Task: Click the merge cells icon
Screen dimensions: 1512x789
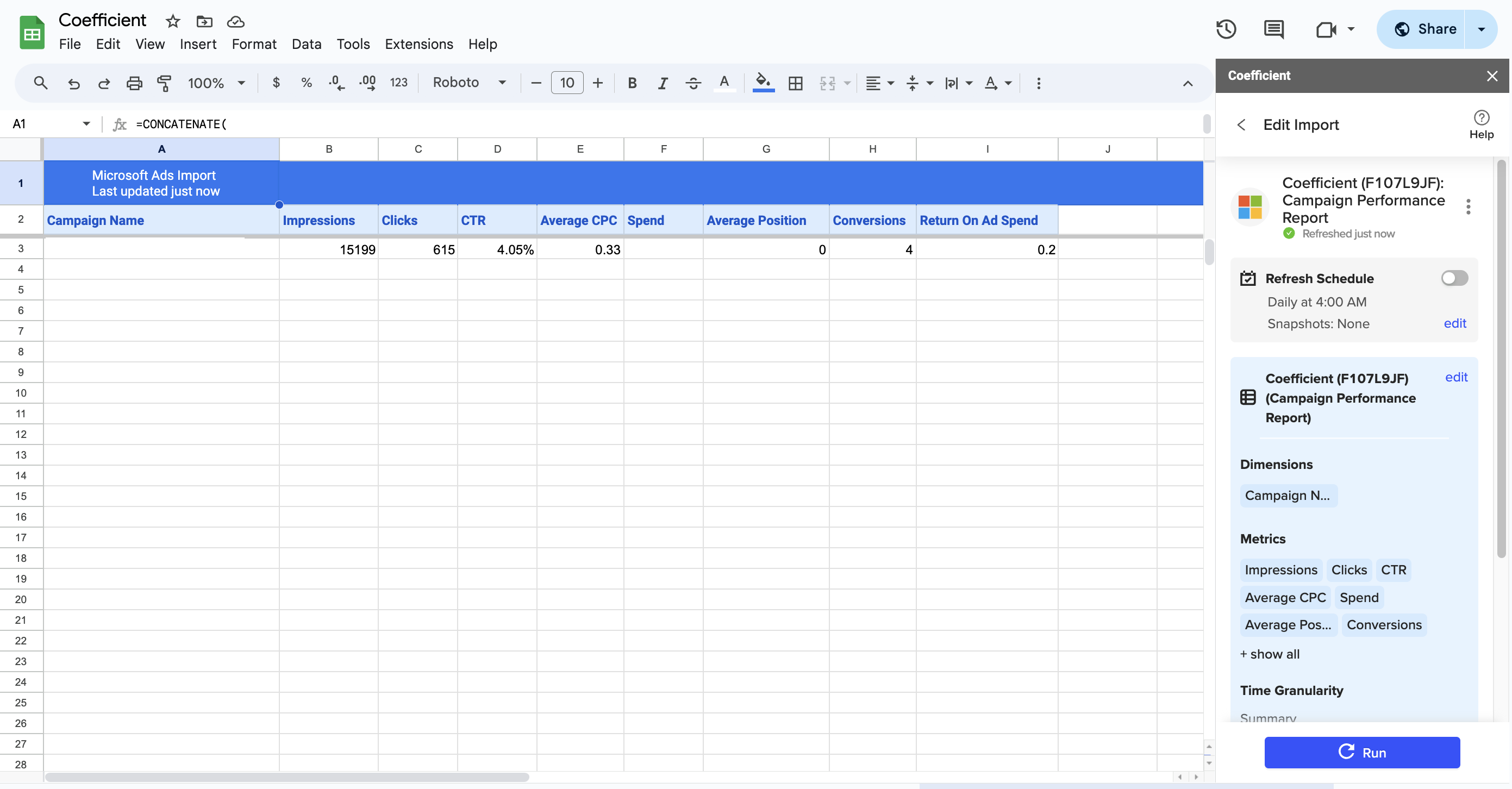Action: pos(827,83)
